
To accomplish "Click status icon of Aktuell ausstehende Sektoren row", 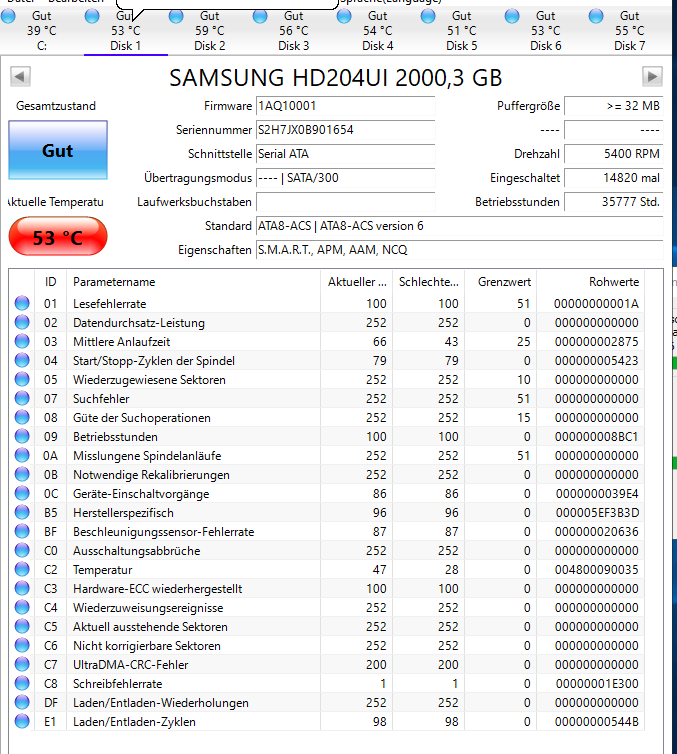I will coord(22,626).
